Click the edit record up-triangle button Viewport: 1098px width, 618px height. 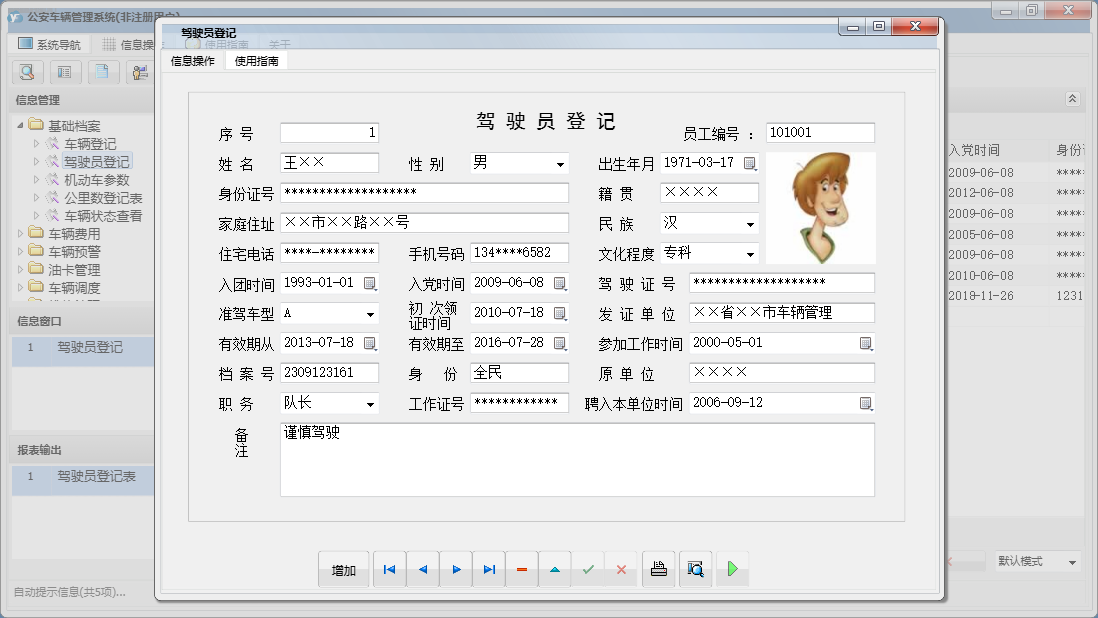pos(555,570)
